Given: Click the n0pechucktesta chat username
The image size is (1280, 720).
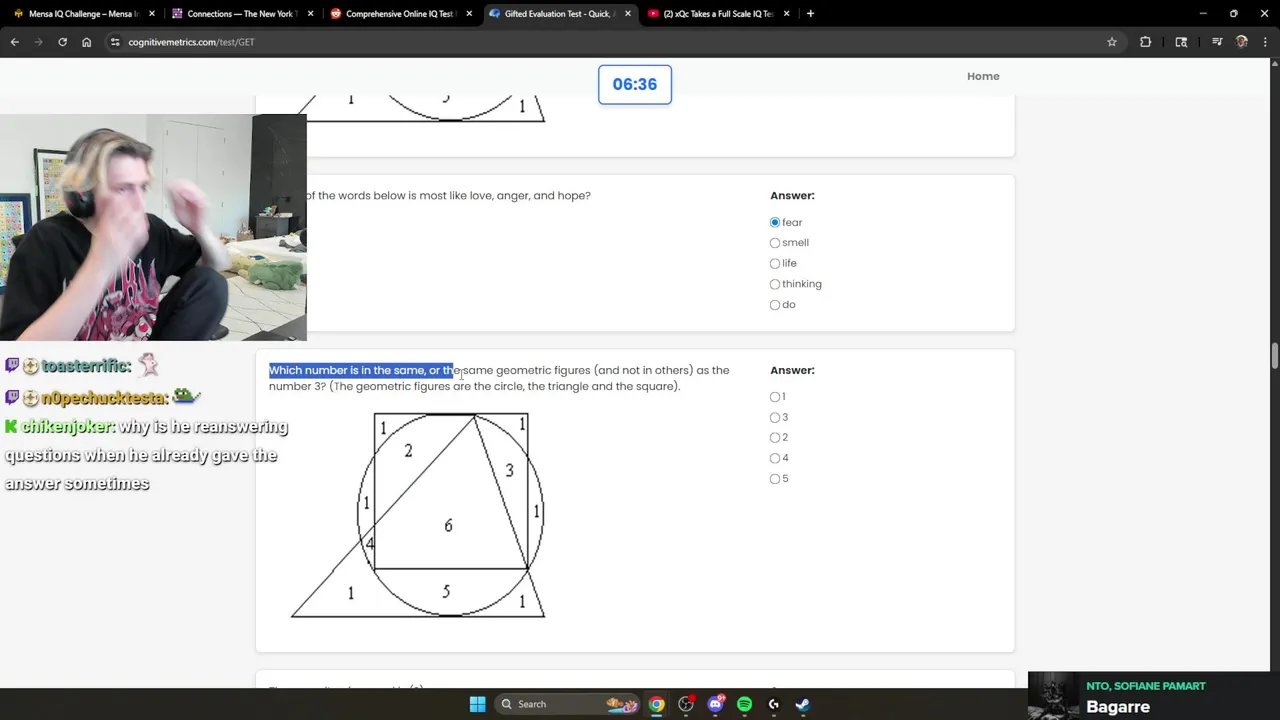Looking at the screenshot, I should (104, 398).
